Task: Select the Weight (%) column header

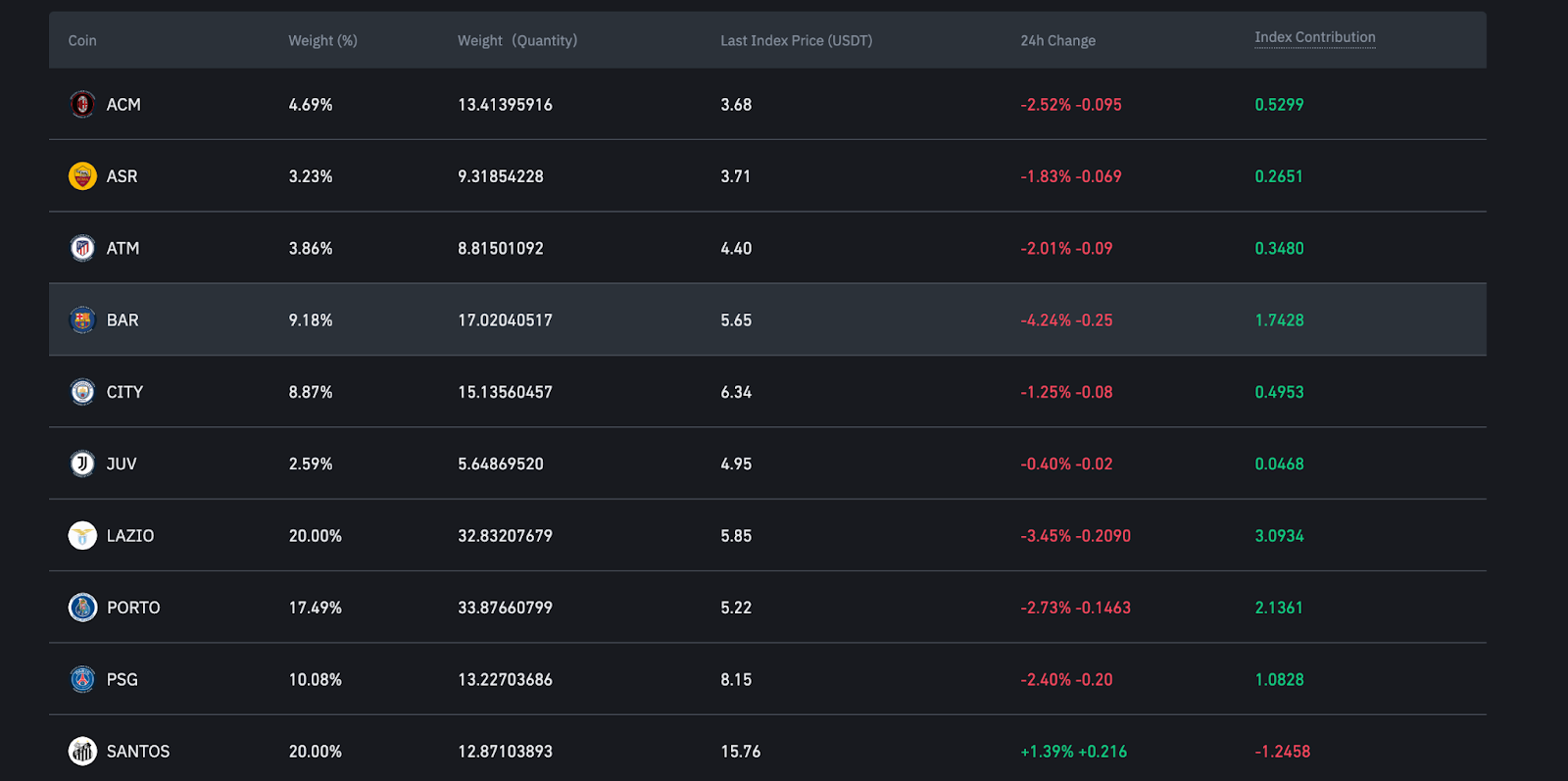Action: coord(322,41)
